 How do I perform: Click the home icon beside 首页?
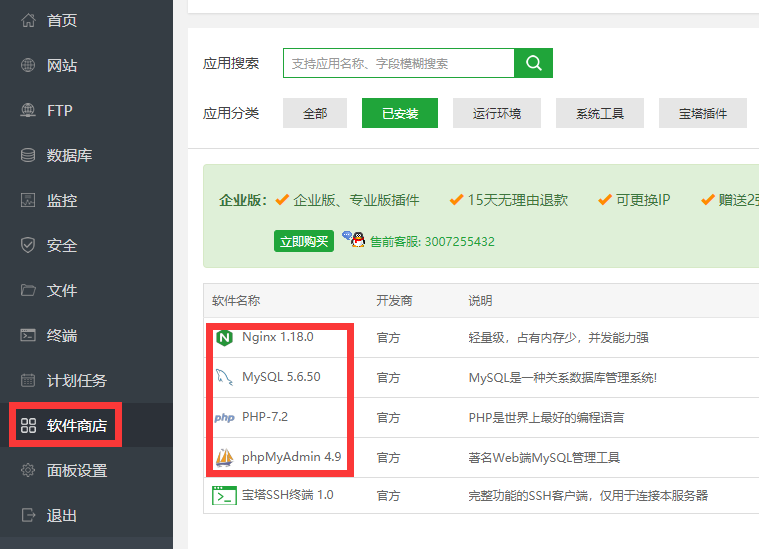point(28,20)
